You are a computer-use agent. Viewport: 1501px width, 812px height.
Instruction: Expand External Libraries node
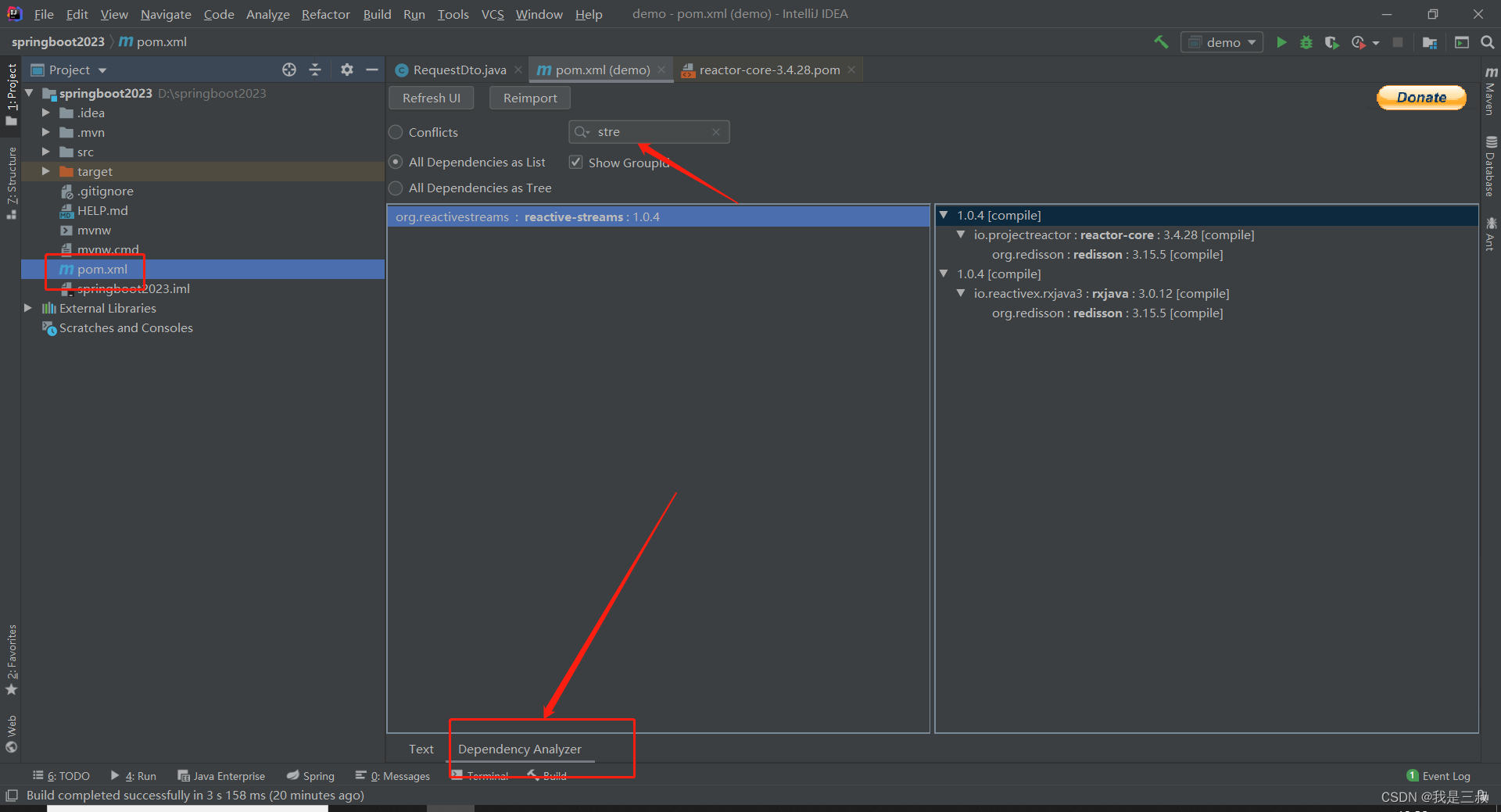tap(28, 308)
